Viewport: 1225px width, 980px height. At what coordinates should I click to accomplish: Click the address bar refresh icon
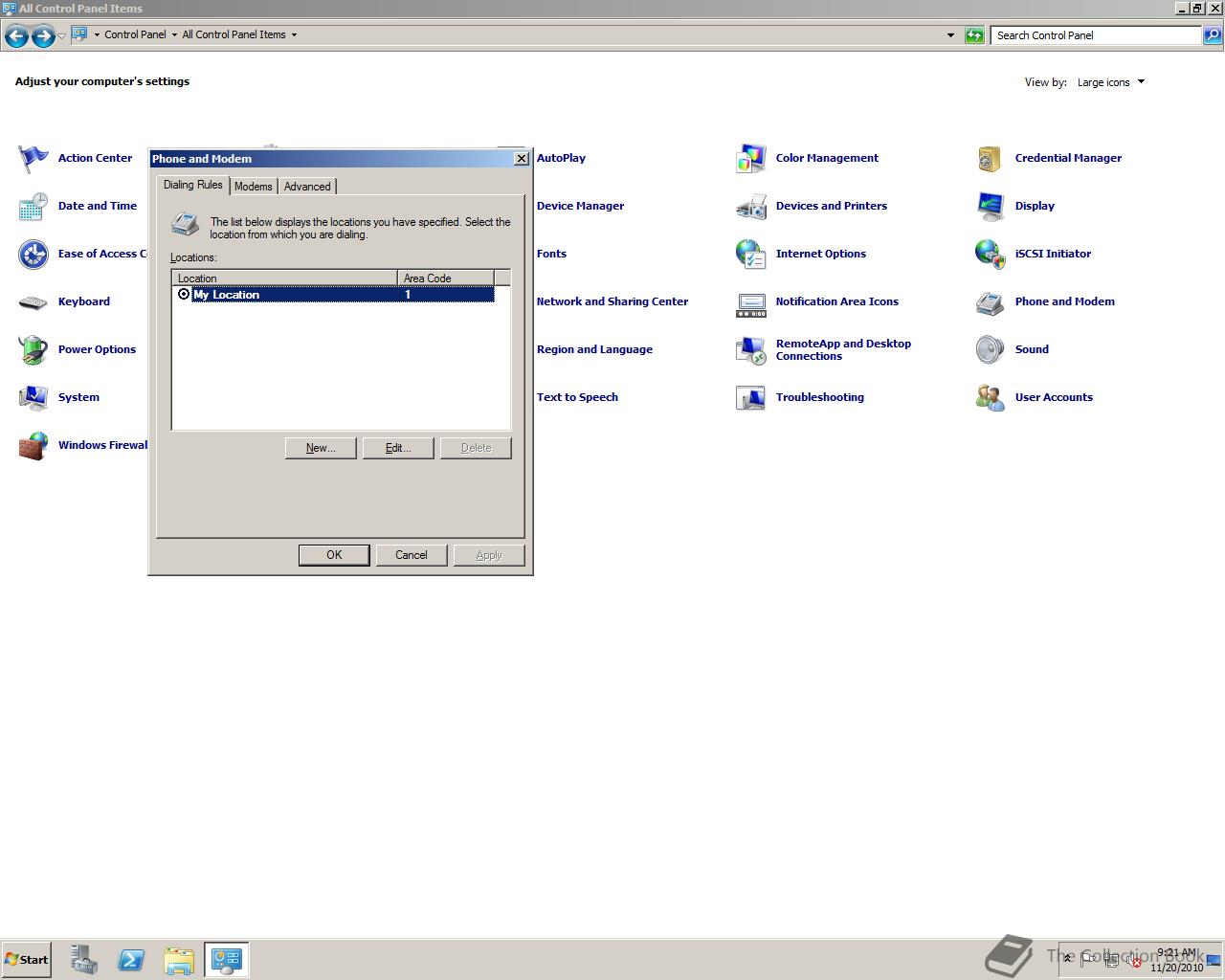[x=974, y=35]
